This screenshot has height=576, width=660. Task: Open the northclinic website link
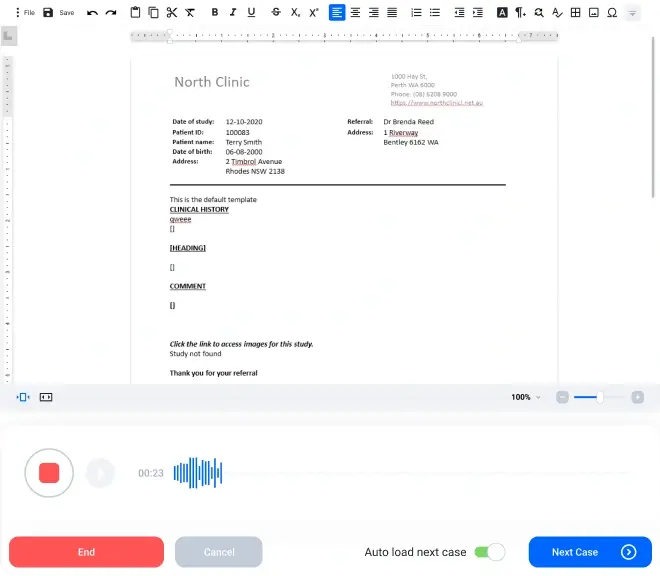pyautogui.click(x=436, y=102)
